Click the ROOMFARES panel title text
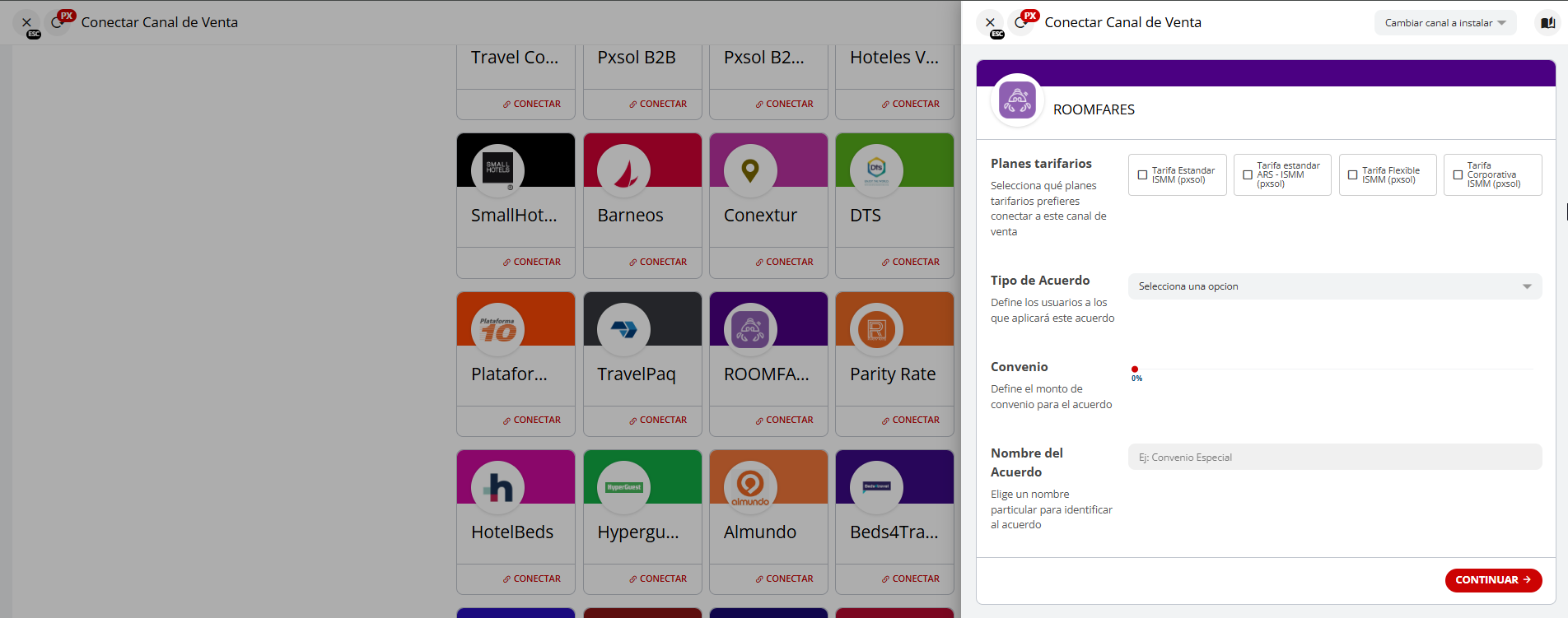The image size is (1568, 618). click(x=1094, y=109)
